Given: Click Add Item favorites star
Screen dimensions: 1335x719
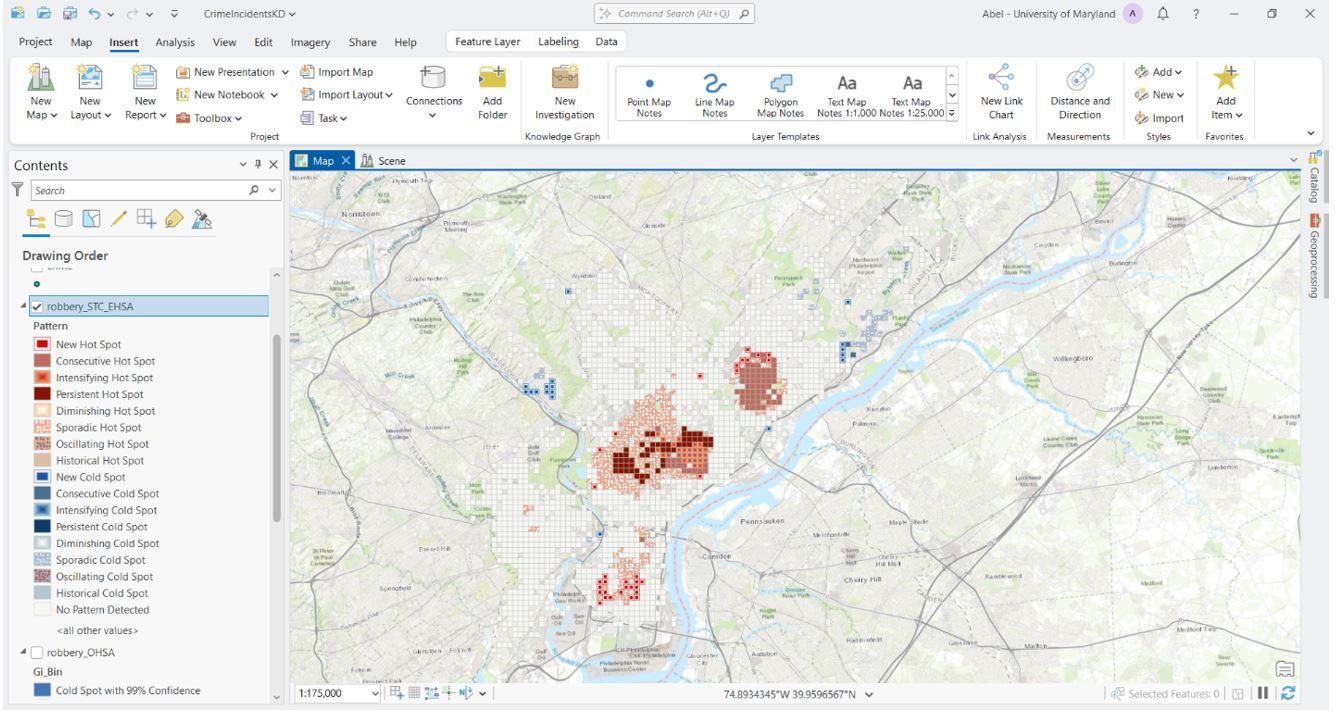Looking at the screenshot, I should [x=1226, y=92].
